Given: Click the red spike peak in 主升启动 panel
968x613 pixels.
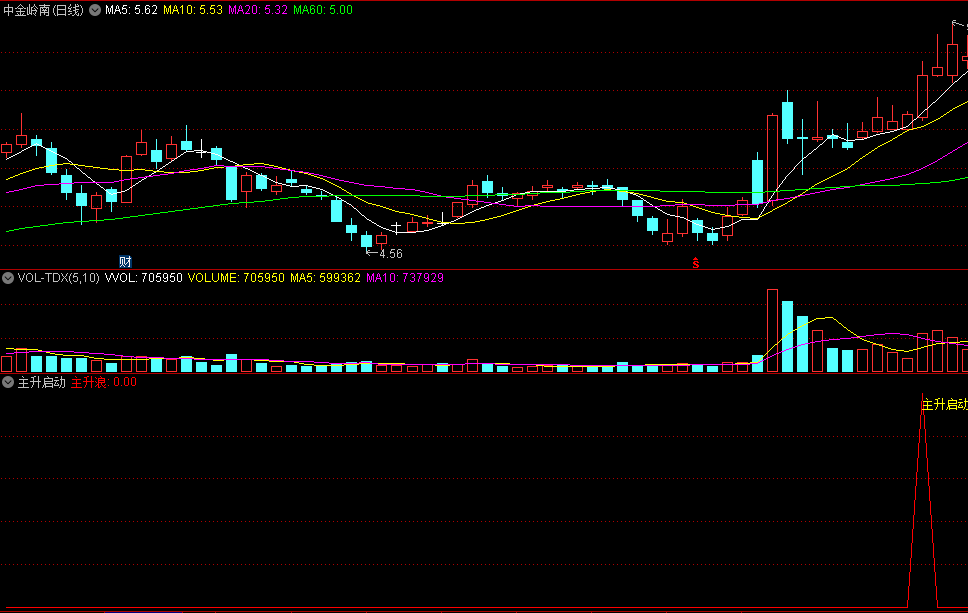Looking at the screenshot, I should [x=923, y=396].
